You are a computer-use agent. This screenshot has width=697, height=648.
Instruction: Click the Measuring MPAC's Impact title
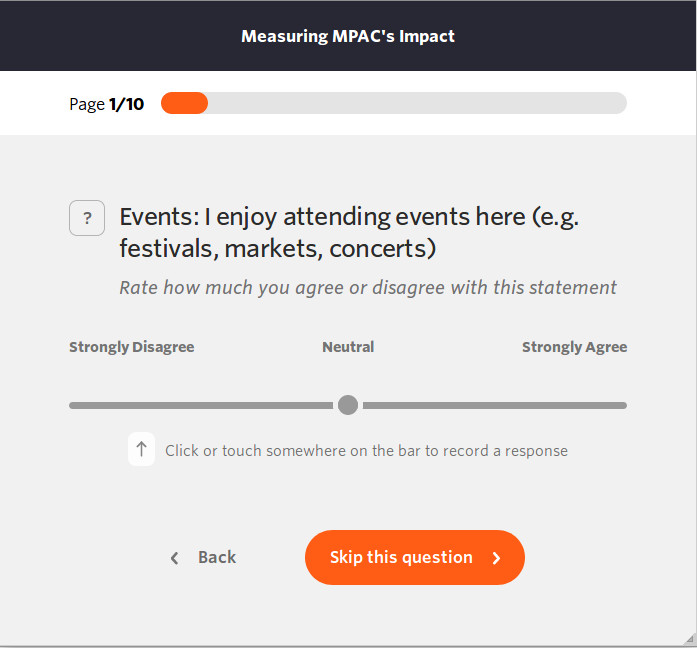pyautogui.click(x=348, y=36)
